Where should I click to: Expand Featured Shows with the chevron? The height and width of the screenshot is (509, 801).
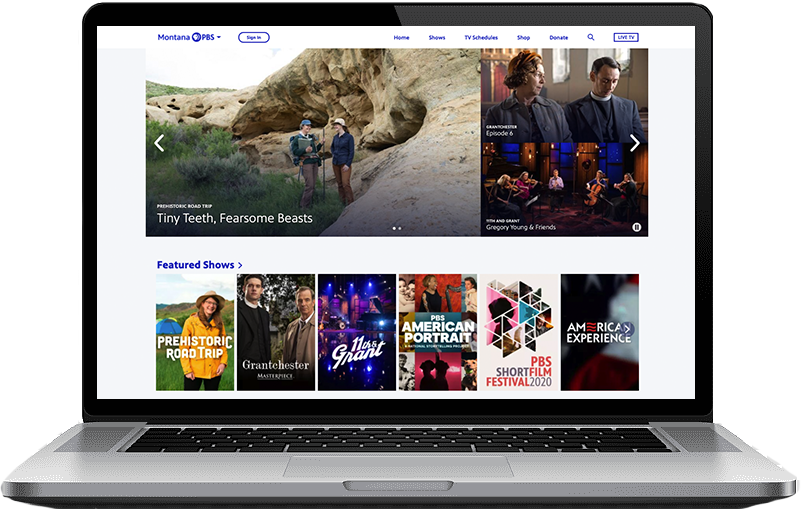coord(240,265)
